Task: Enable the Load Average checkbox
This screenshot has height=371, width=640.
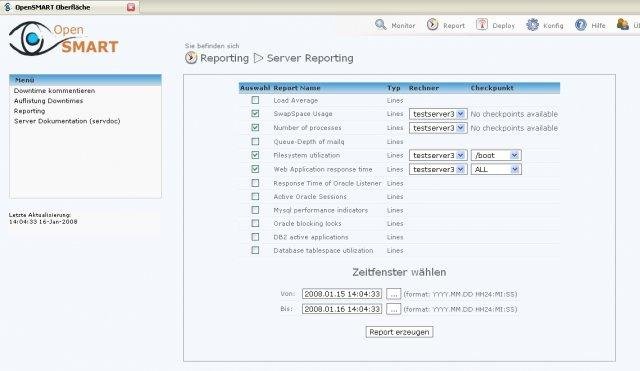Action: (255, 100)
